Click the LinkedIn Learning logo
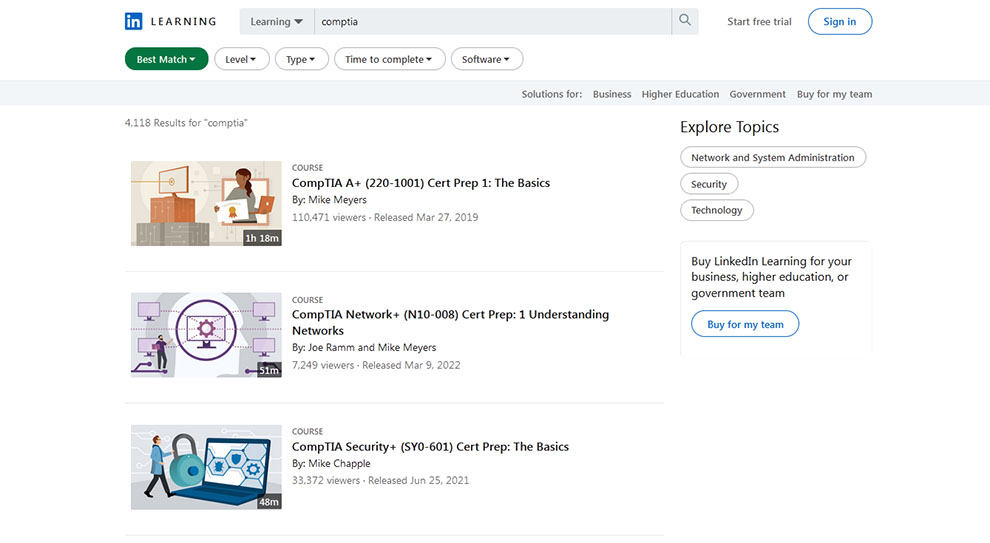The width and height of the screenshot is (990, 543). (170, 21)
